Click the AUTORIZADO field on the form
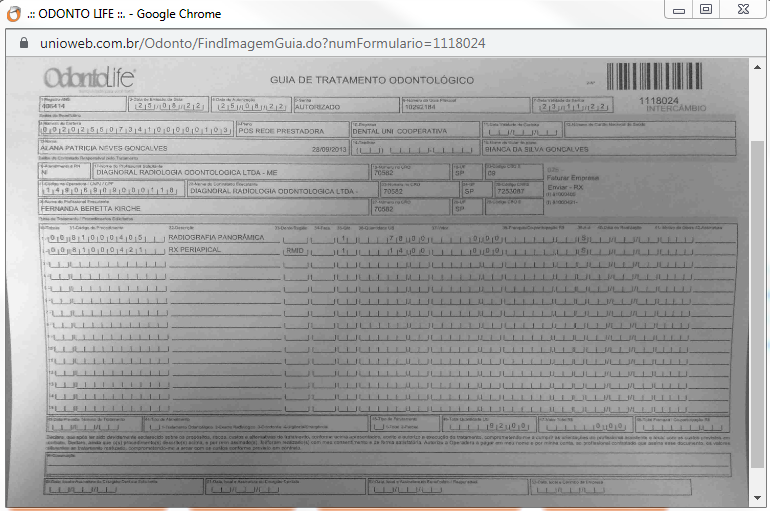Viewport: 770px width, 511px height. 318,106
